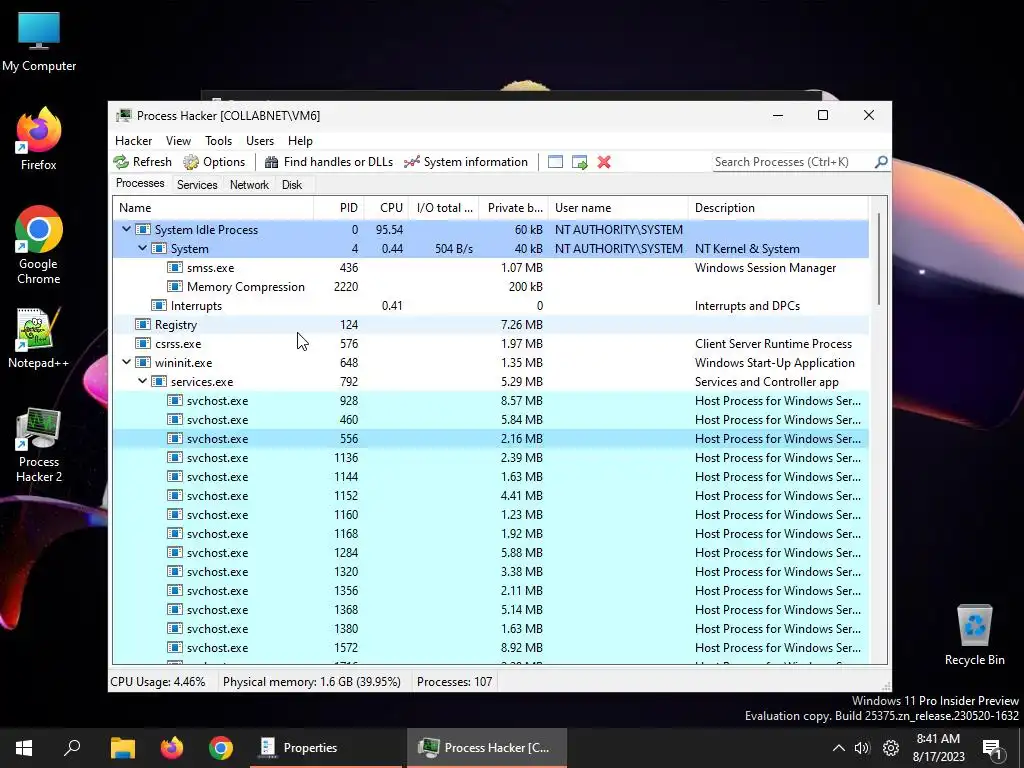Click the Process Hacker taskbar button
The width and height of the screenshot is (1024, 768).
click(x=487, y=748)
